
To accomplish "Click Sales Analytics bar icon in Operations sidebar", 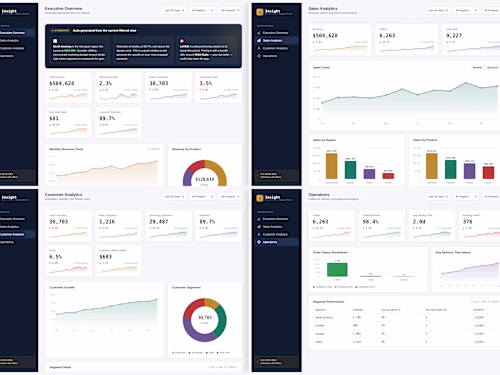I will (x=259, y=227).
